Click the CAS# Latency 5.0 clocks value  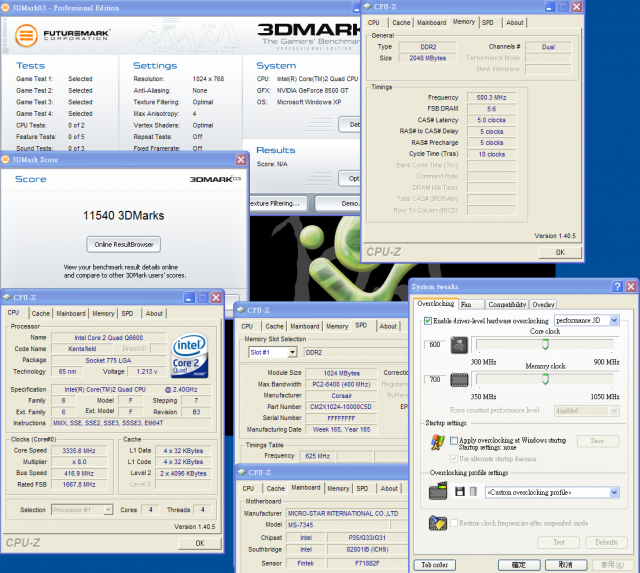(x=491, y=120)
